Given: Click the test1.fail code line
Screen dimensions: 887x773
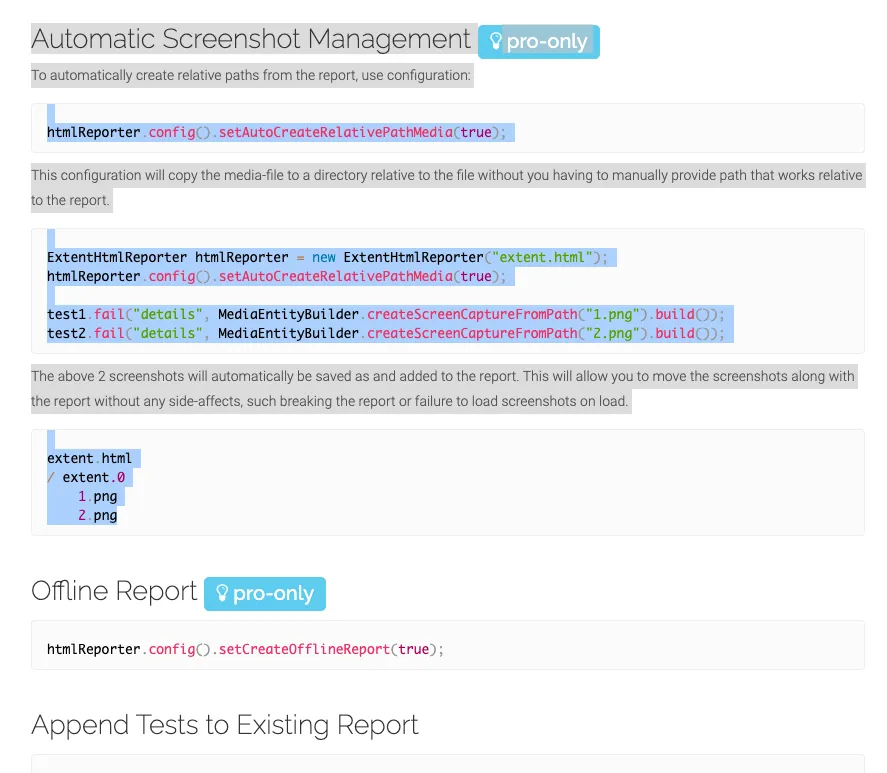Looking at the screenshot, I should pyautogui.click(x=385, y=314).
